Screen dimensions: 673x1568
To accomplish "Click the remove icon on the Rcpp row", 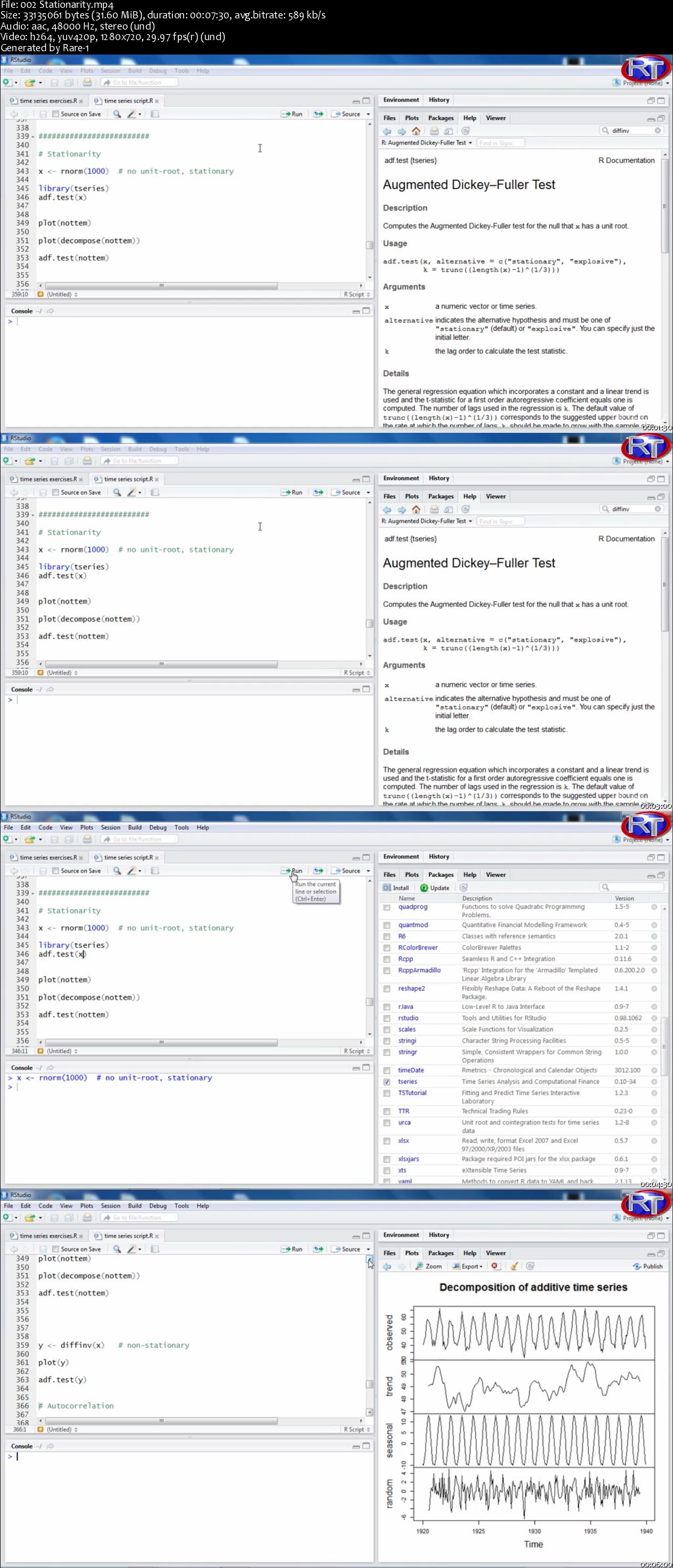I will (x=654, y=958).
